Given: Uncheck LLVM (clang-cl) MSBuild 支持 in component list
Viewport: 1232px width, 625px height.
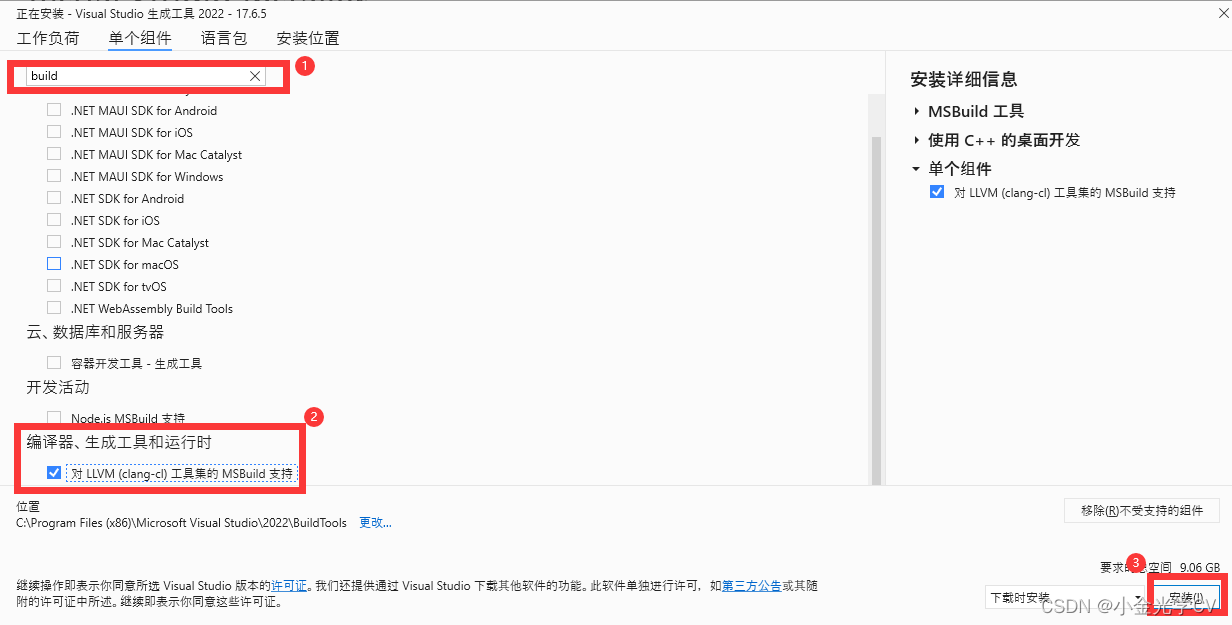Looking at the screenshot, I should coord(54,473).
